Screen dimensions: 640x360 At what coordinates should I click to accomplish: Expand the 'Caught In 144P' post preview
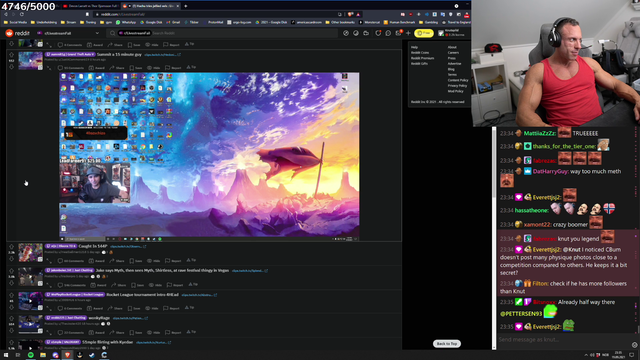click(x=49, y=260)
